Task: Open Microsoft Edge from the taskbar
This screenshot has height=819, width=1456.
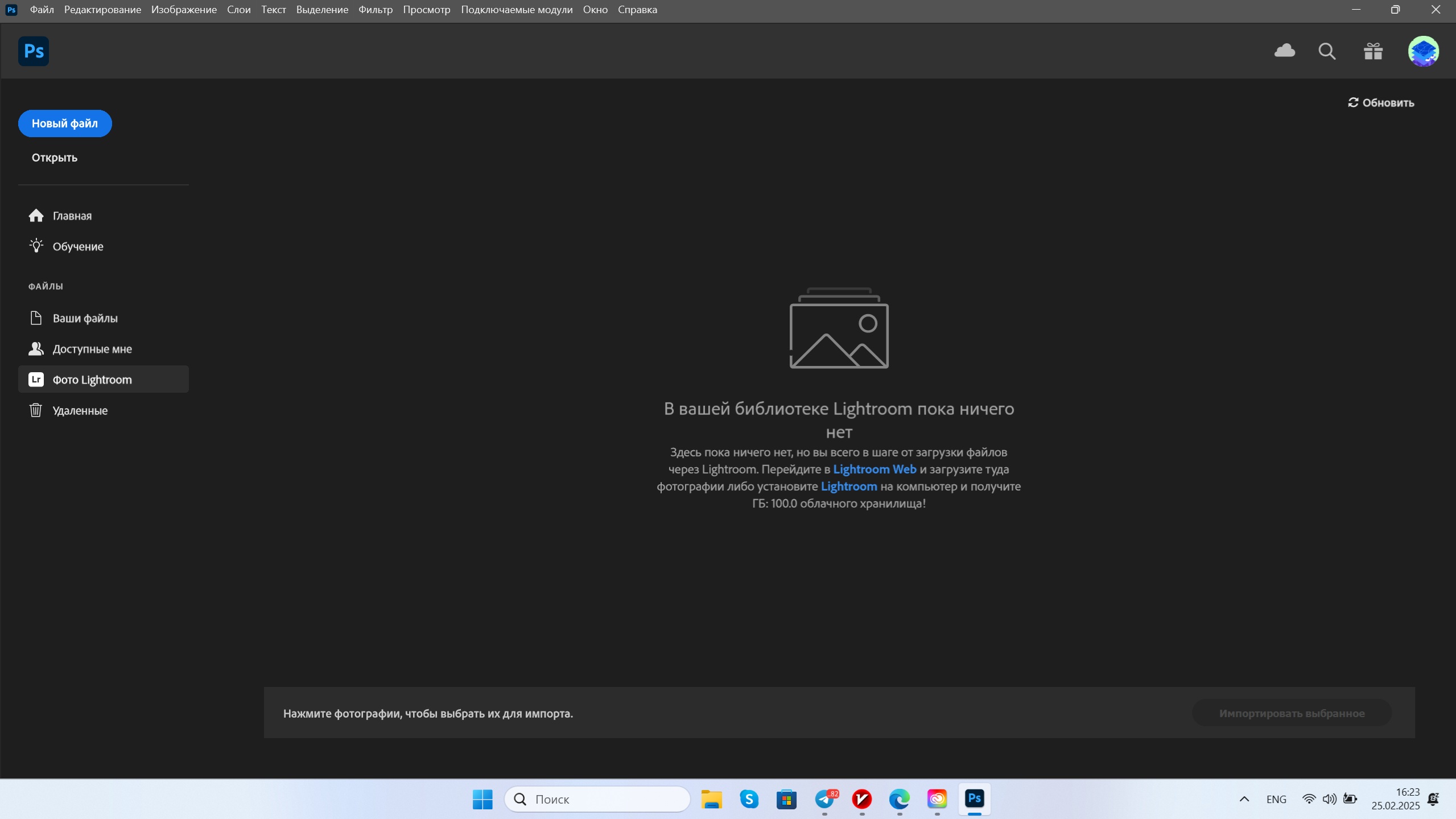Action: coord(900,799)
